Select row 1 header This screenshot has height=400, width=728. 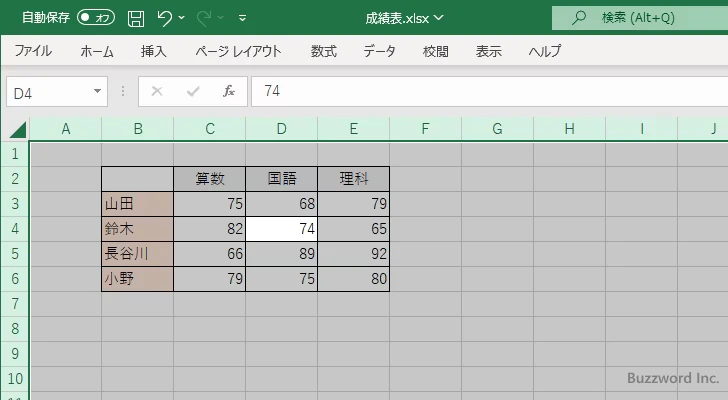(x=15, y=154)
